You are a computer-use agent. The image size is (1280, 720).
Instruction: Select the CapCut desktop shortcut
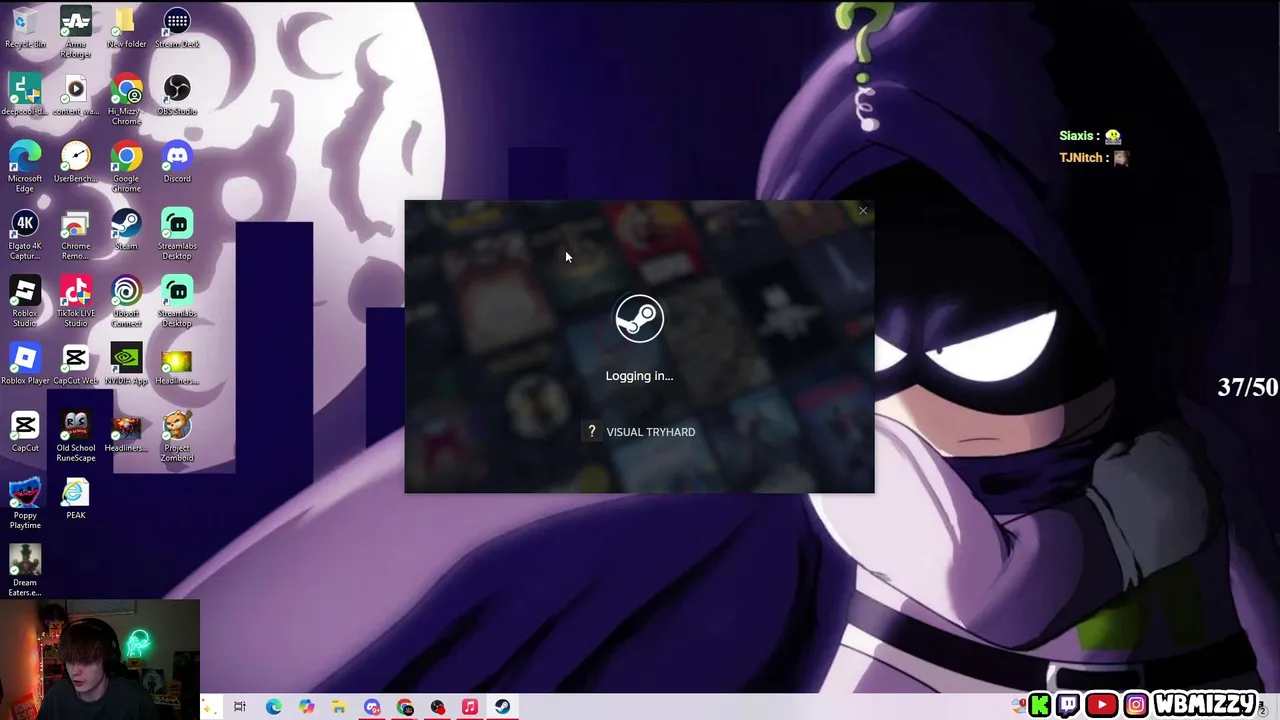click(x=25, y=431)
